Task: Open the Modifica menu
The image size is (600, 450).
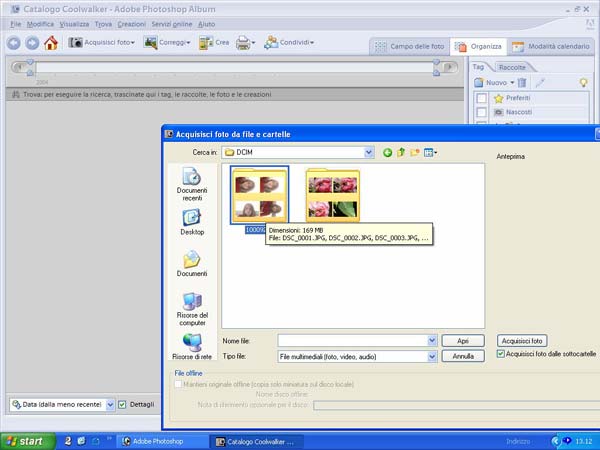Action: coord(40,24)
